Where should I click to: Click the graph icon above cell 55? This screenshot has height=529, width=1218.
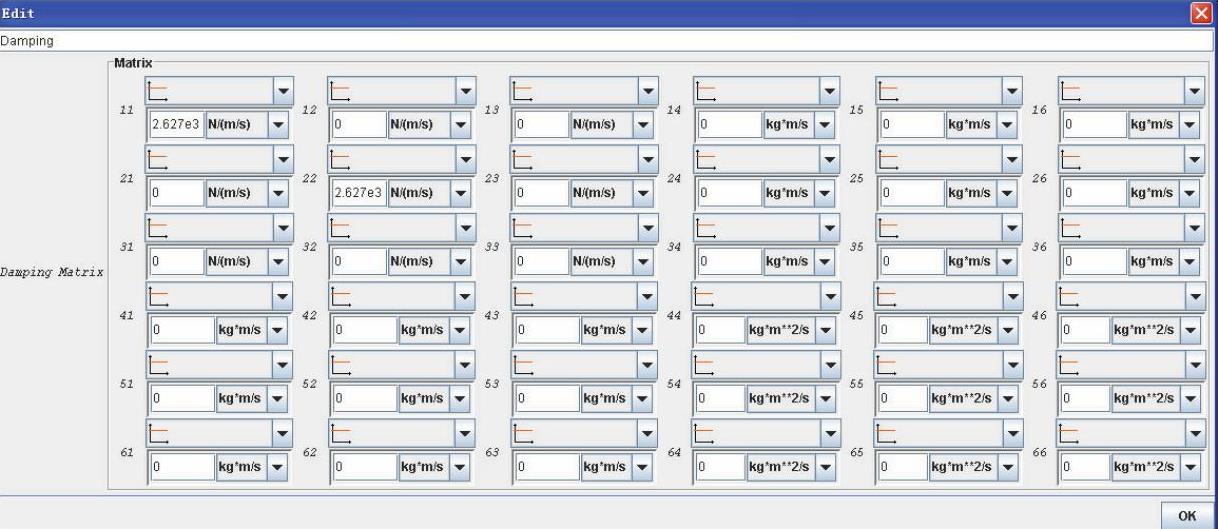(x=888, y=365)
